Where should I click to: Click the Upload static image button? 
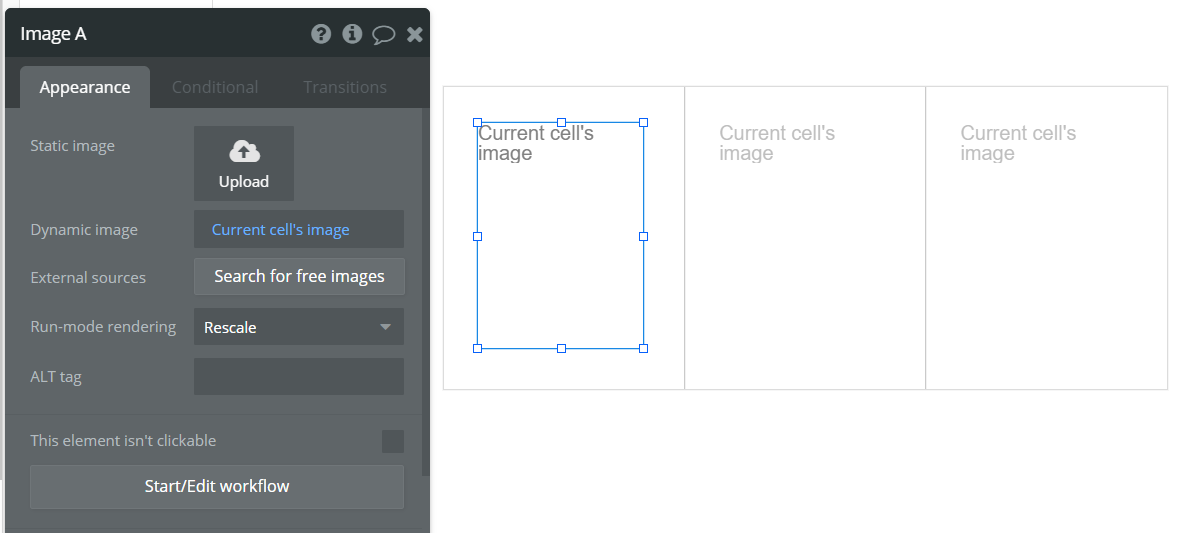point(244,163)
